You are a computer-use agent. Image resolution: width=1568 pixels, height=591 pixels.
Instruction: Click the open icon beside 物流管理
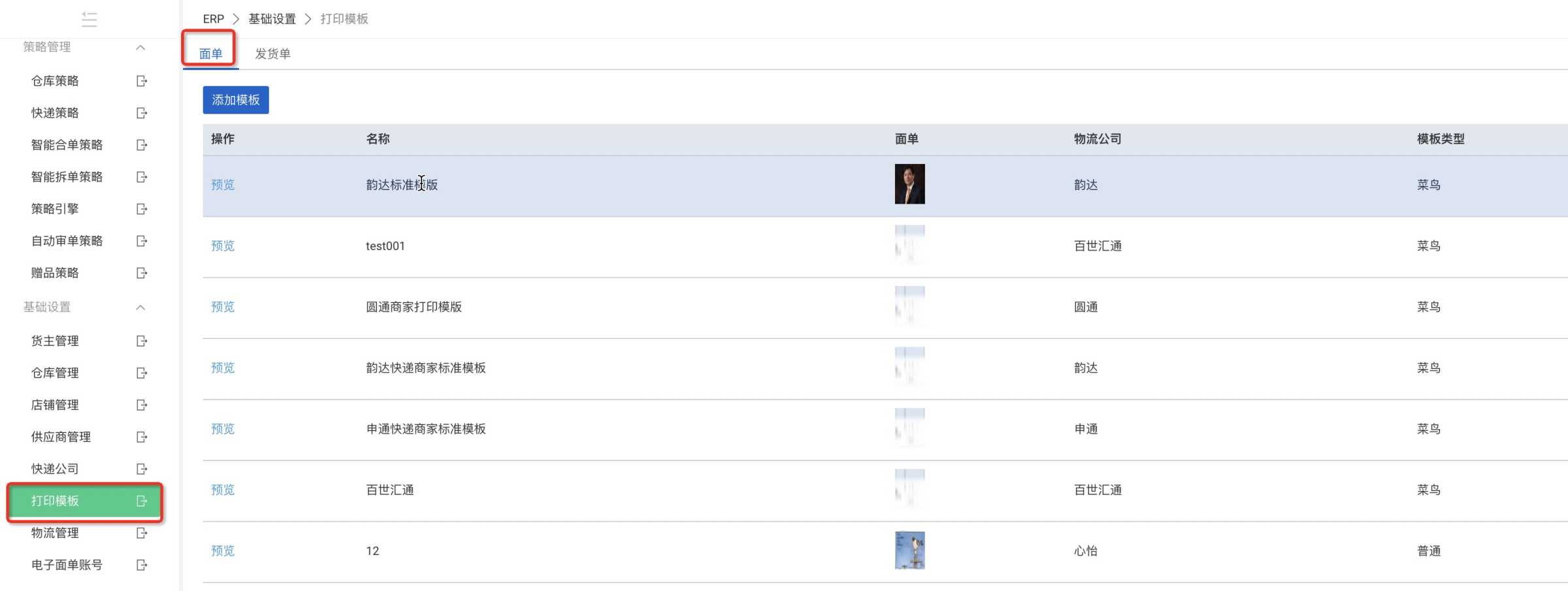[x=142, y=533]
